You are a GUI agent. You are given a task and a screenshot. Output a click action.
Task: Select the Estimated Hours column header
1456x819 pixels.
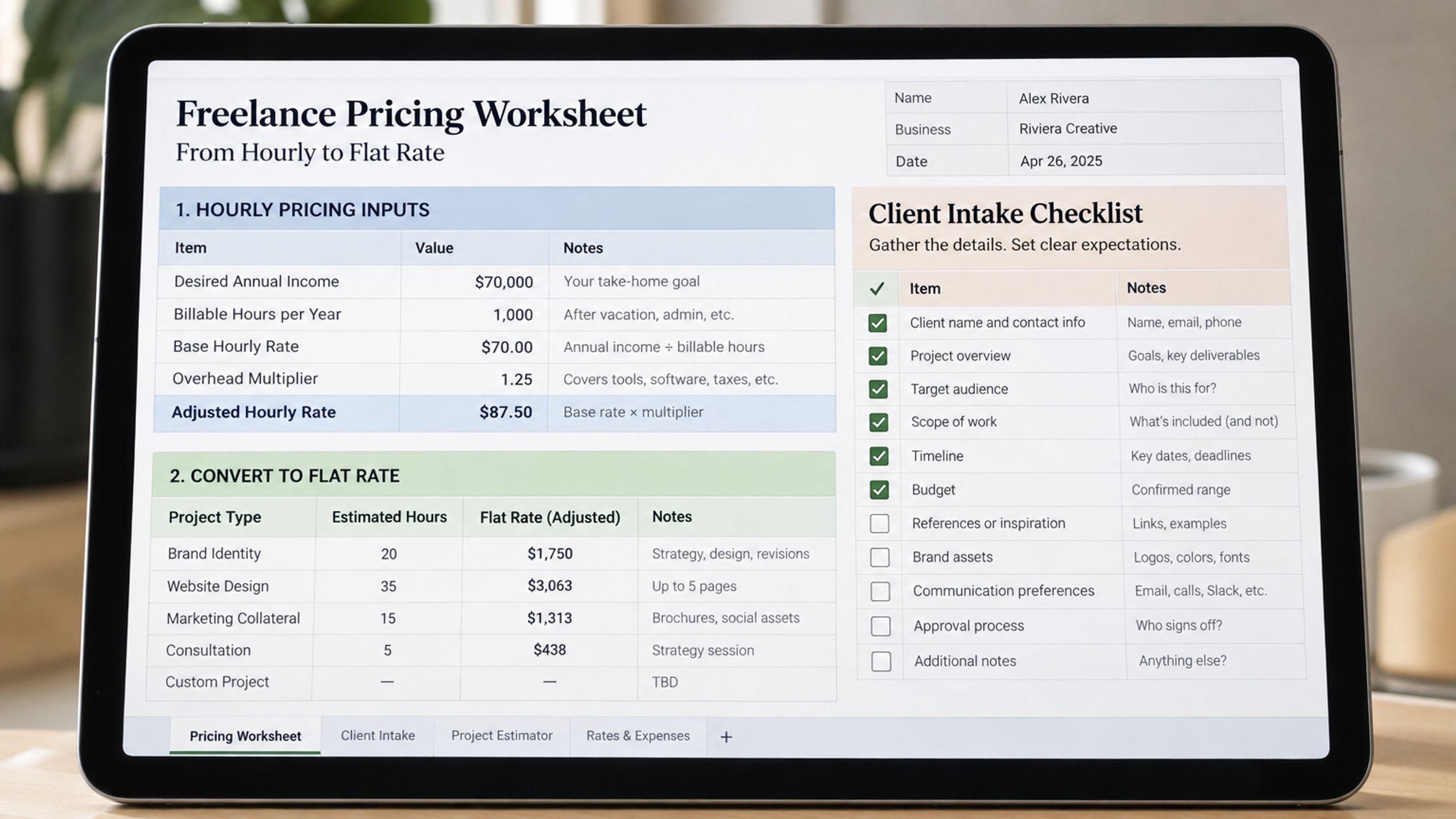coord(389,517)
